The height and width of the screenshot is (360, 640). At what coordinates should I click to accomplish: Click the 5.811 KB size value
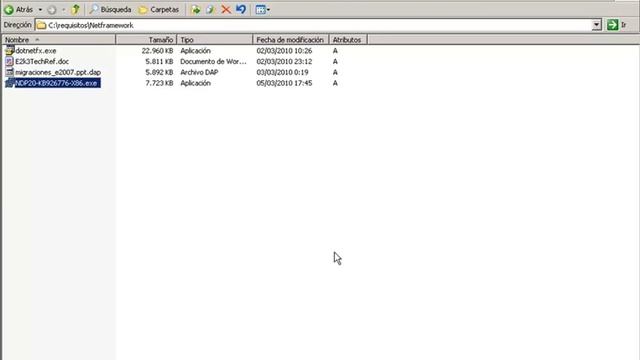coord(159,62)
